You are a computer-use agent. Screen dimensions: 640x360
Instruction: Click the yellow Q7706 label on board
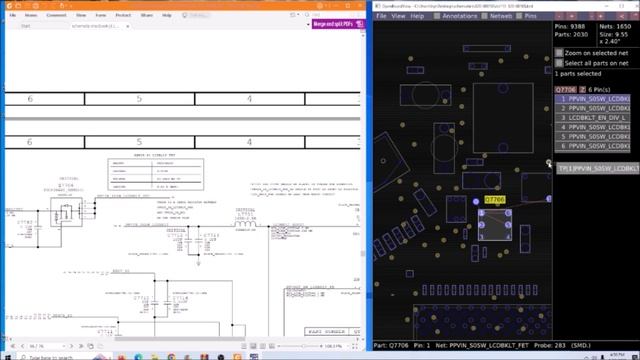(495, 200)
